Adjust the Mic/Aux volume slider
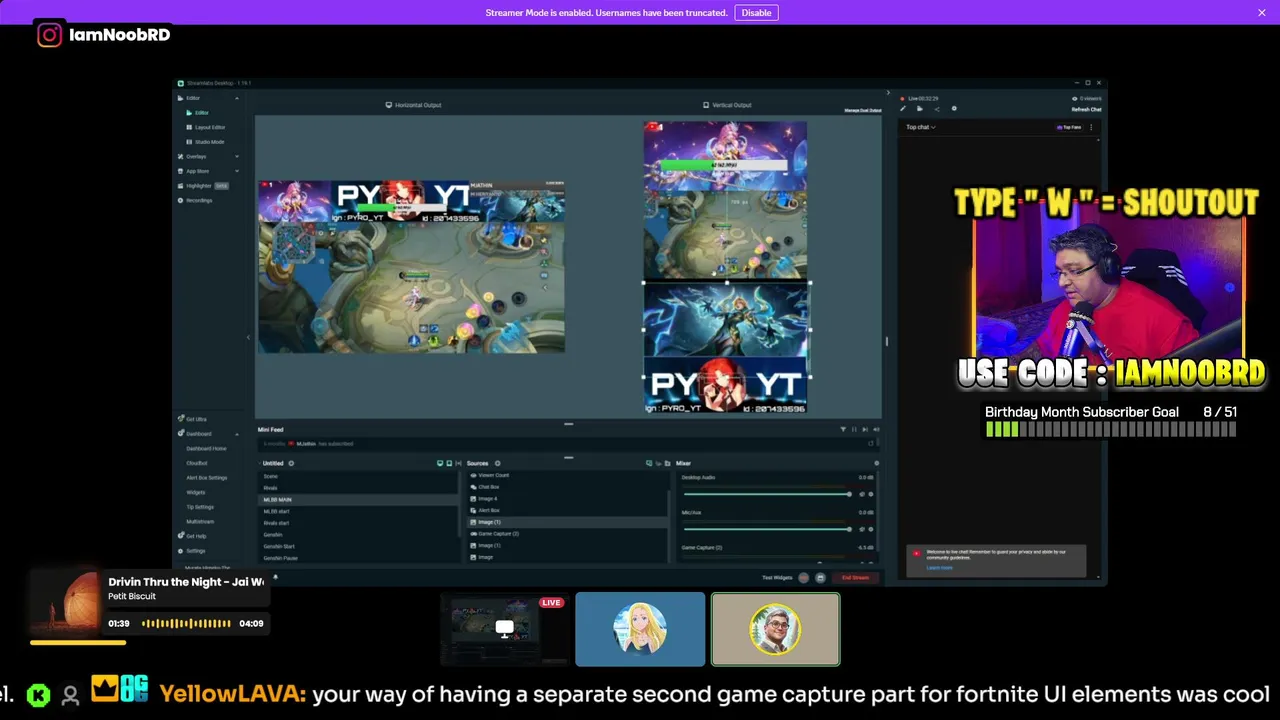Viewport: 1280px width, 720px height. [x=766, y=529]
